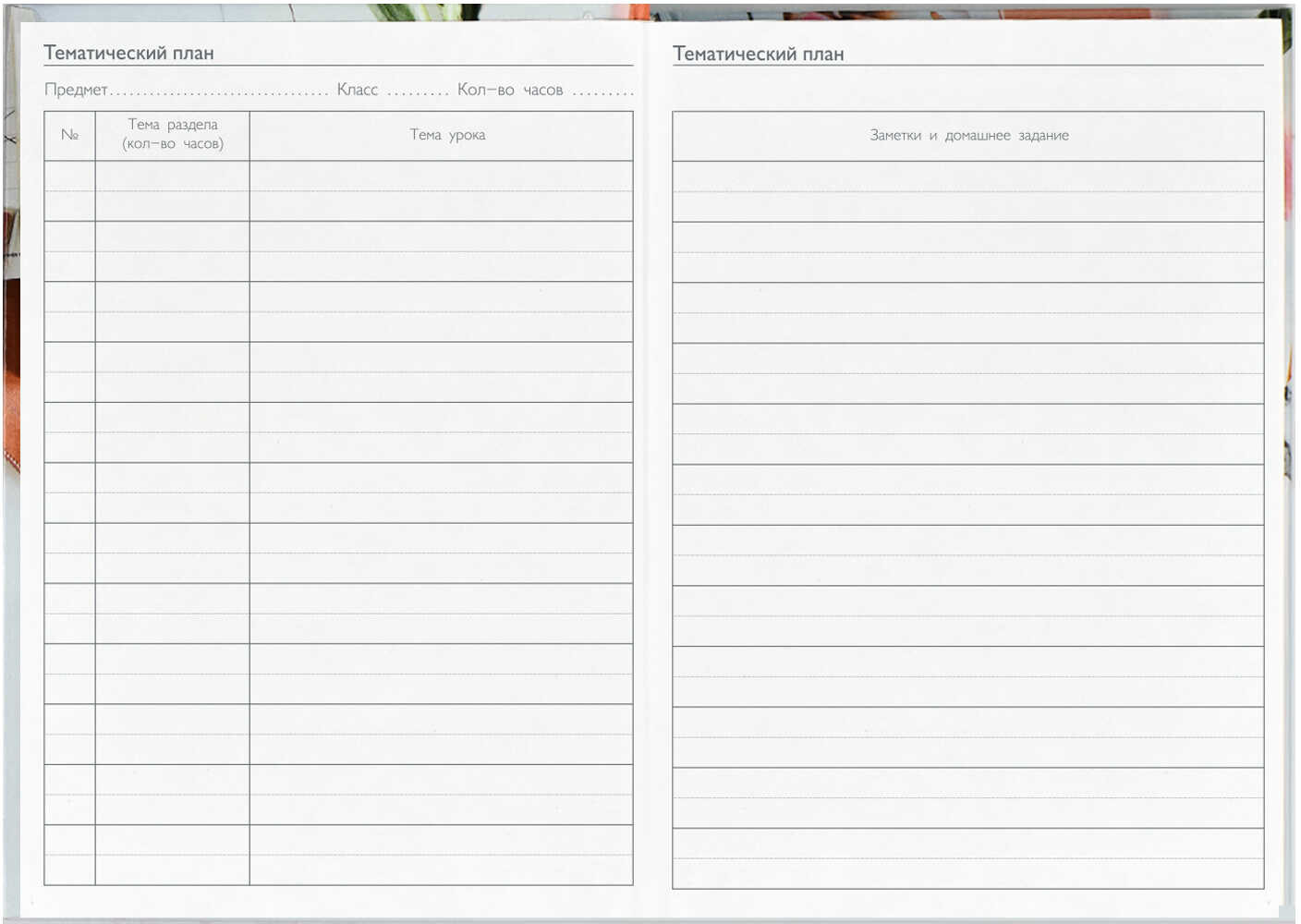Click the dotted blank after "Класс"
This screenshot has width=1301, height=924.
coord(418,91)
